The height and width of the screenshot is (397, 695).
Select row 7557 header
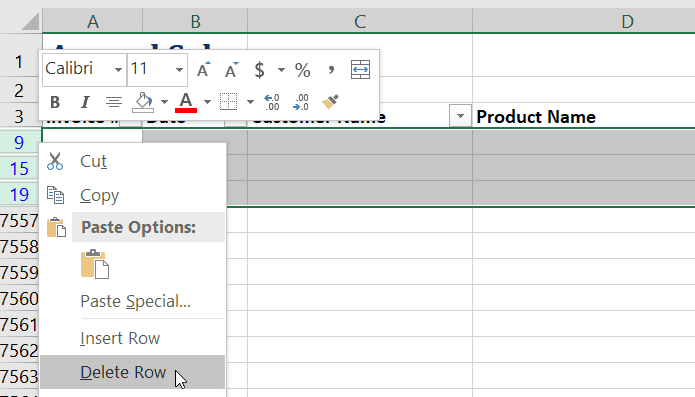pyautogui.click(x=19, y=220)
